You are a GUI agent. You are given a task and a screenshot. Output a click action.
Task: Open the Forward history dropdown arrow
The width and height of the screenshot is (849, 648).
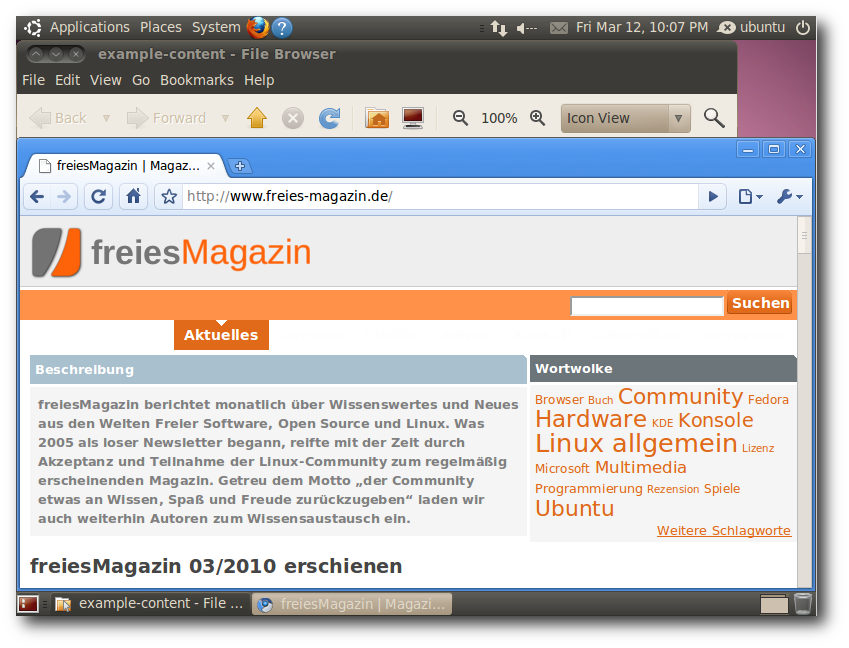226,118
